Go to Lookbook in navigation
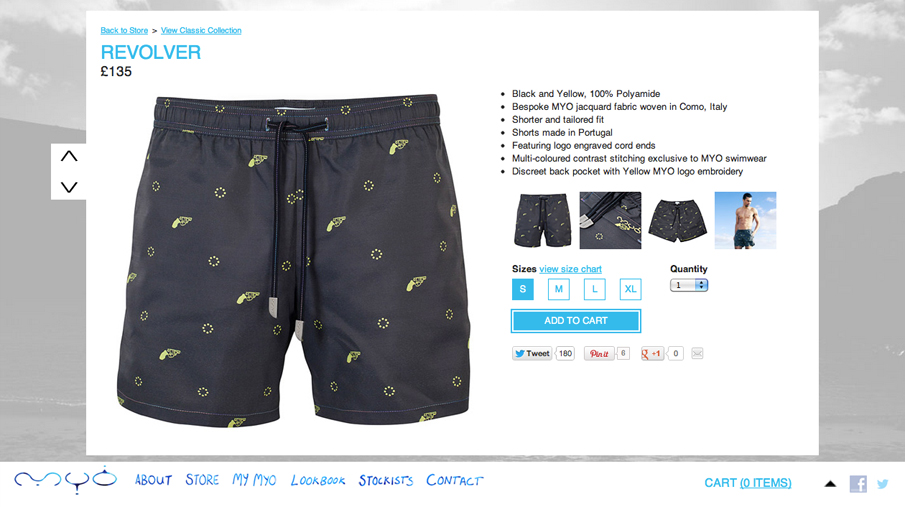 click(x=318, y=480)
